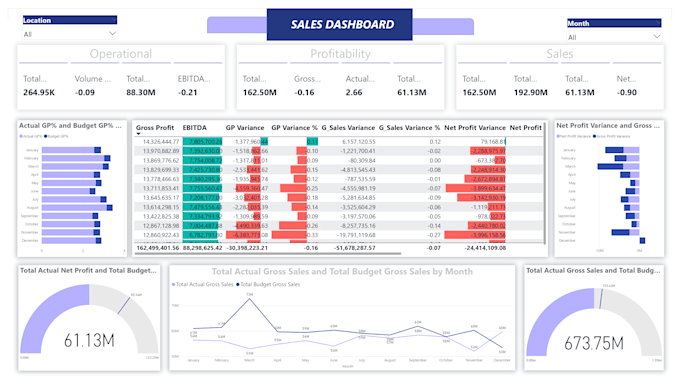Click Total Budget Gross Sales legend item
The width and height of the screenshot is (680, 390).
[268, 285]
